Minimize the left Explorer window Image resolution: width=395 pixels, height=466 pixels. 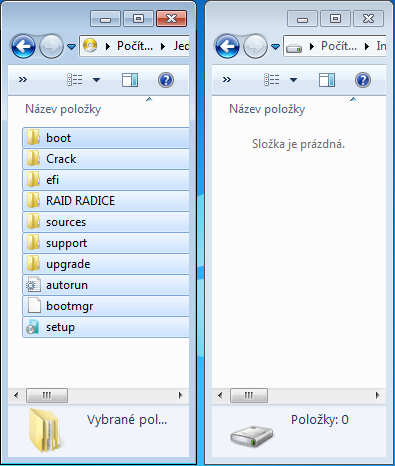click(105, 19)
